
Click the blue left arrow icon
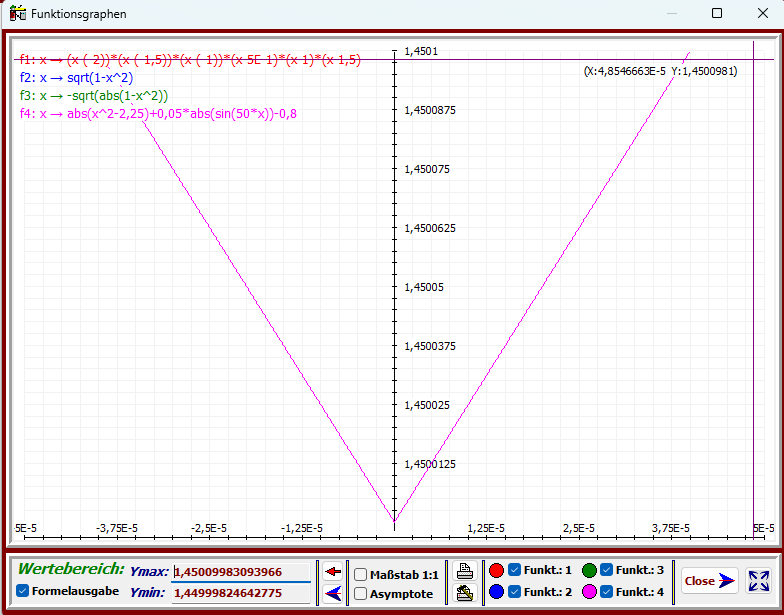click(332, 594)
